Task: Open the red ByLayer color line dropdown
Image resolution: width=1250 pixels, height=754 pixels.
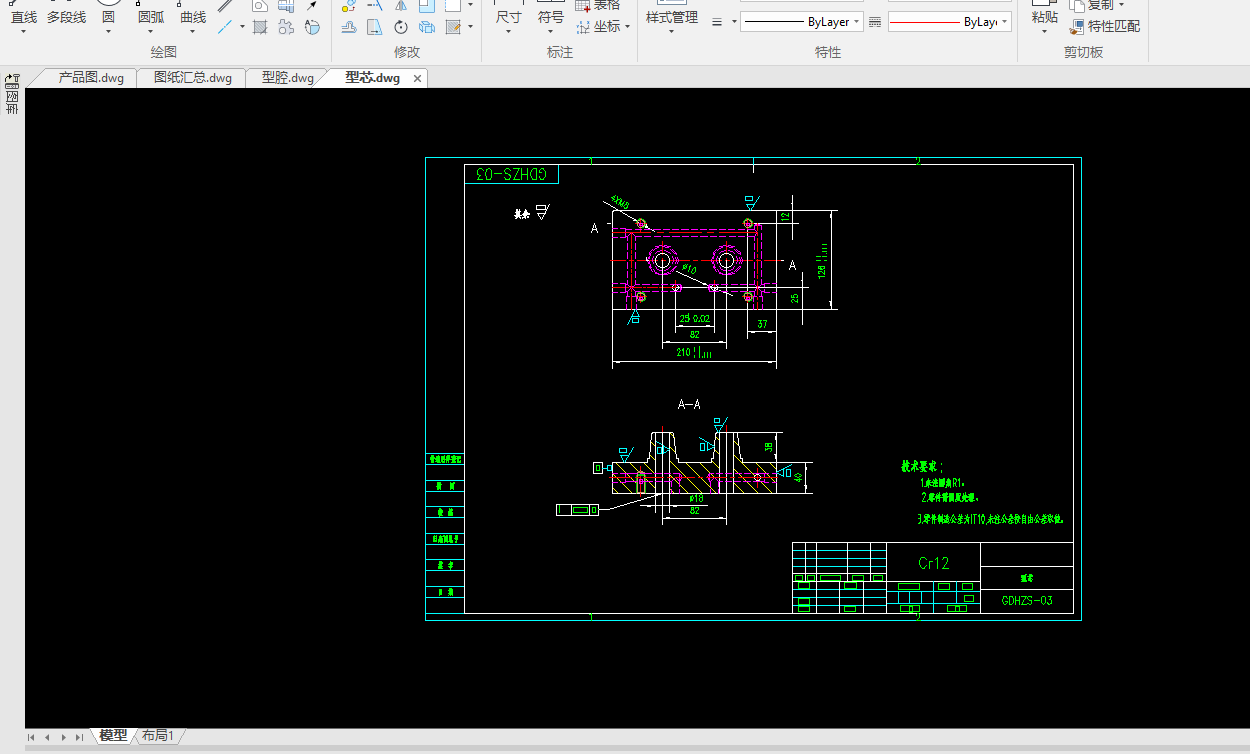Action: point(1004,22)
